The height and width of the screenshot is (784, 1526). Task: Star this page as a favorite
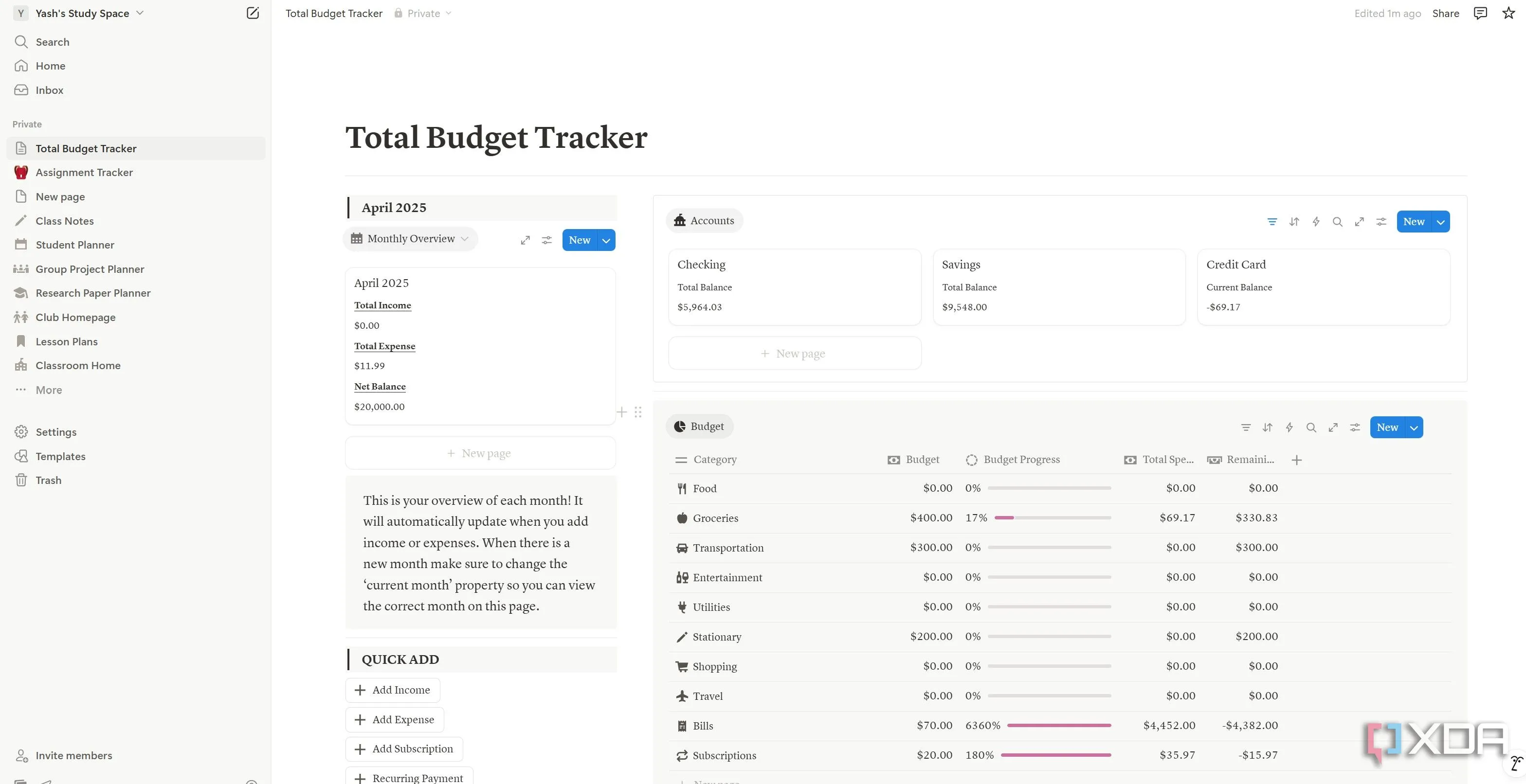pos(1508,13)
